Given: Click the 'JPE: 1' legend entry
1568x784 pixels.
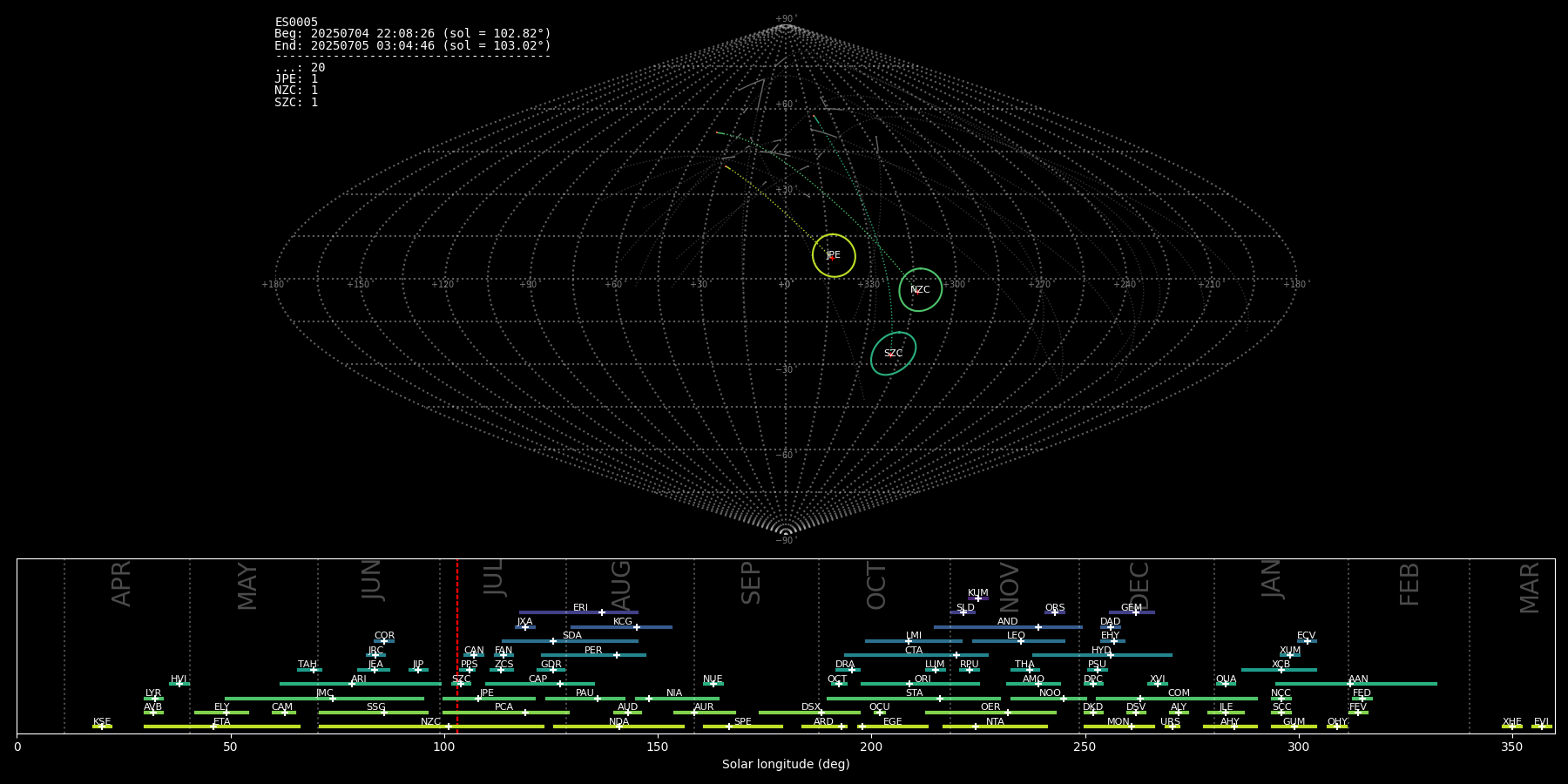Looking at the screenshot, I should pos(296,79).
